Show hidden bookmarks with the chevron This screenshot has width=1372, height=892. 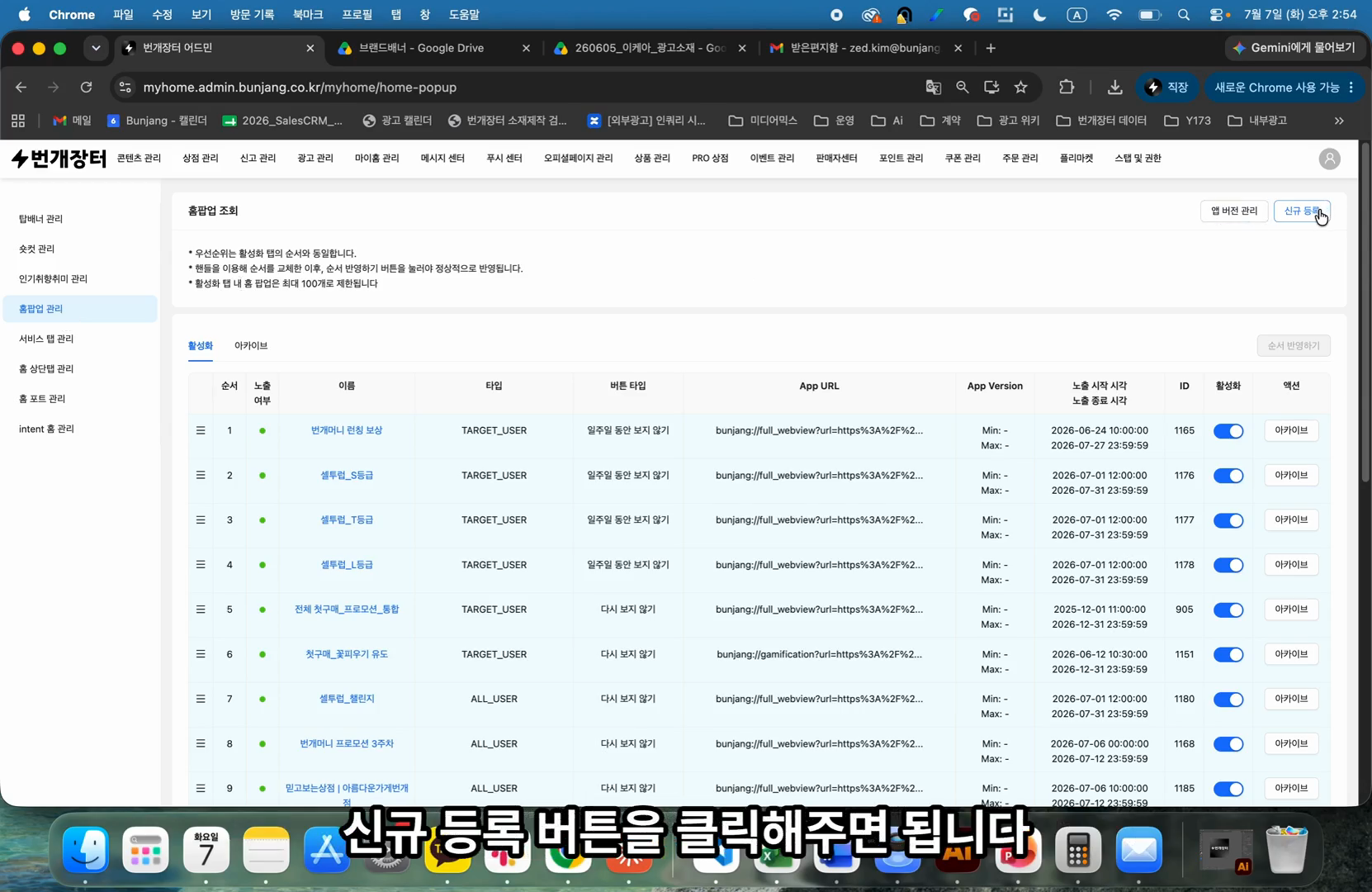point(1339,121)
